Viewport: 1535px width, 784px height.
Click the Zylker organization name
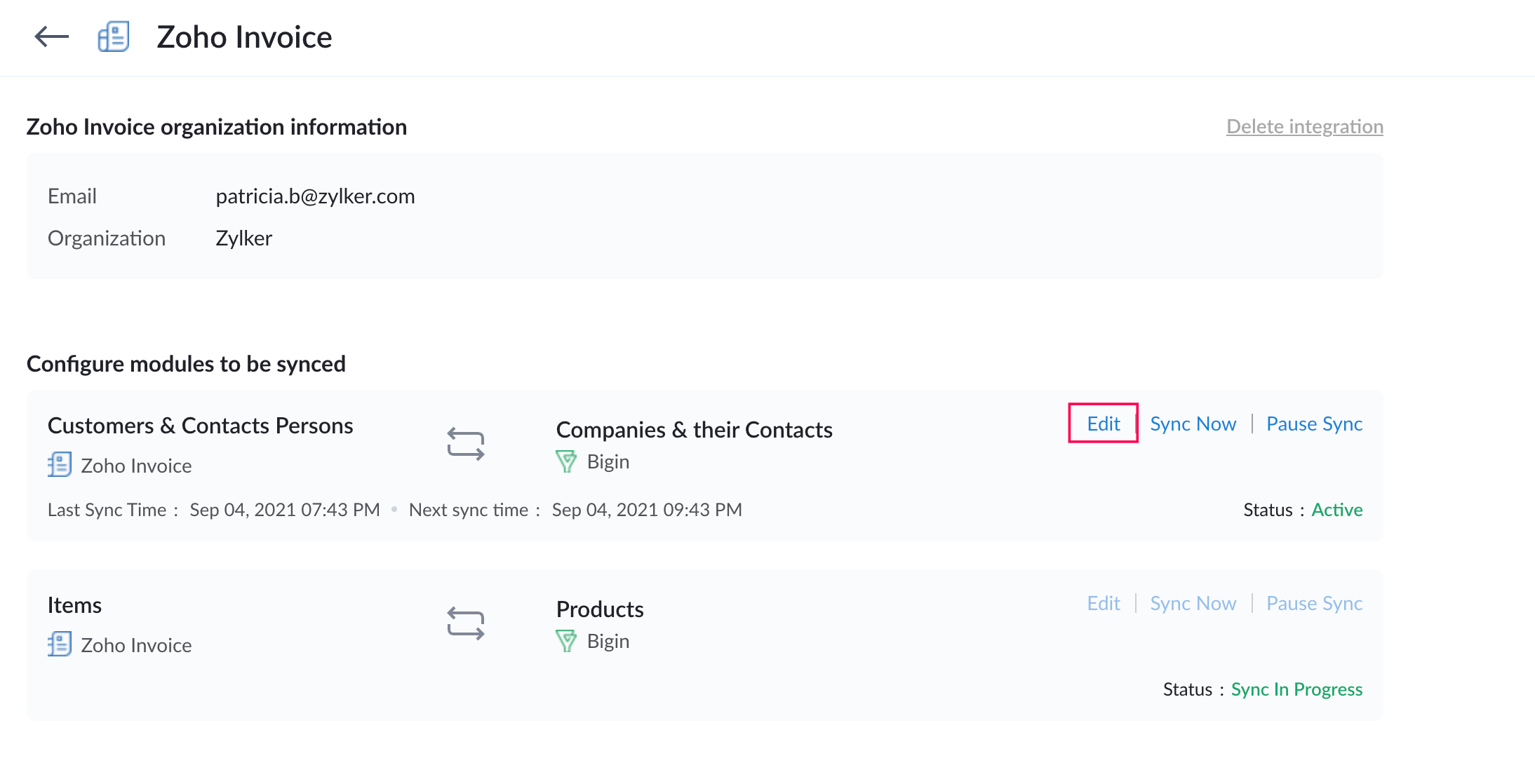[243, 238]
